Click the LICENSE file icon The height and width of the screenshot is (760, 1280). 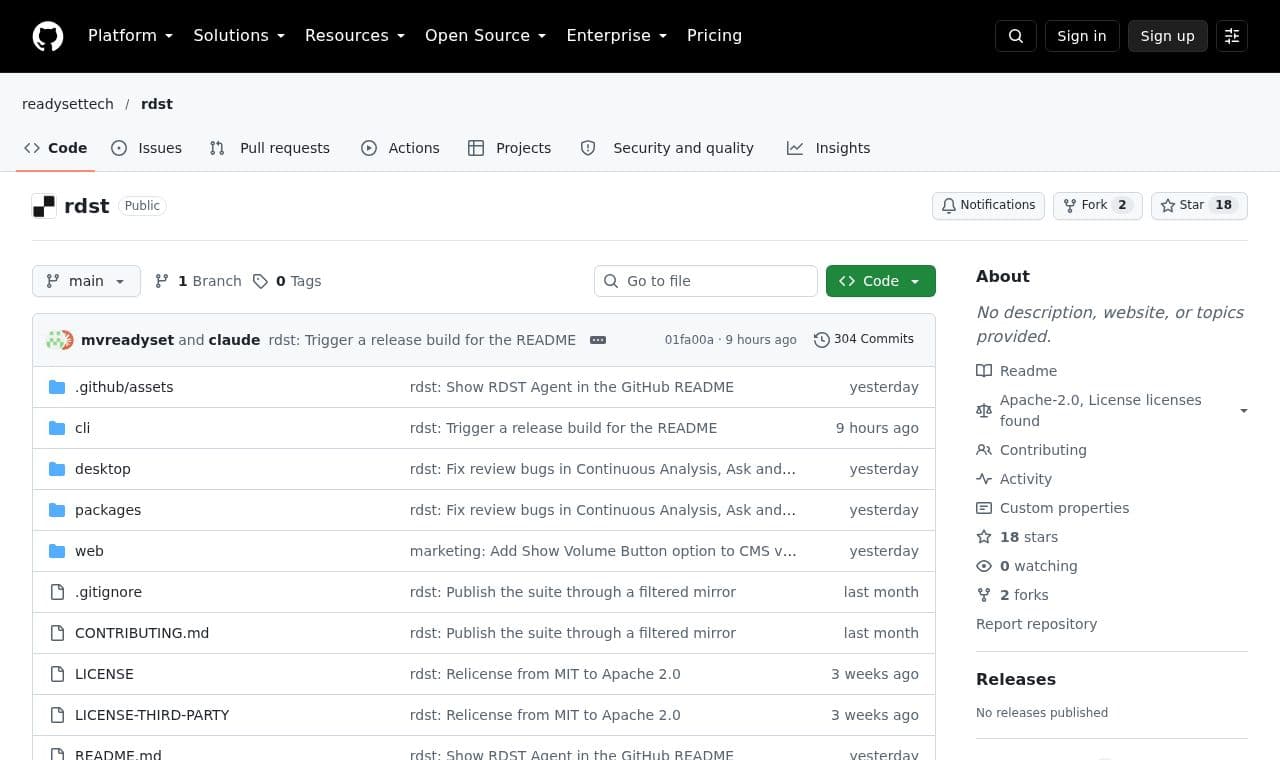(x=57, y=674)
